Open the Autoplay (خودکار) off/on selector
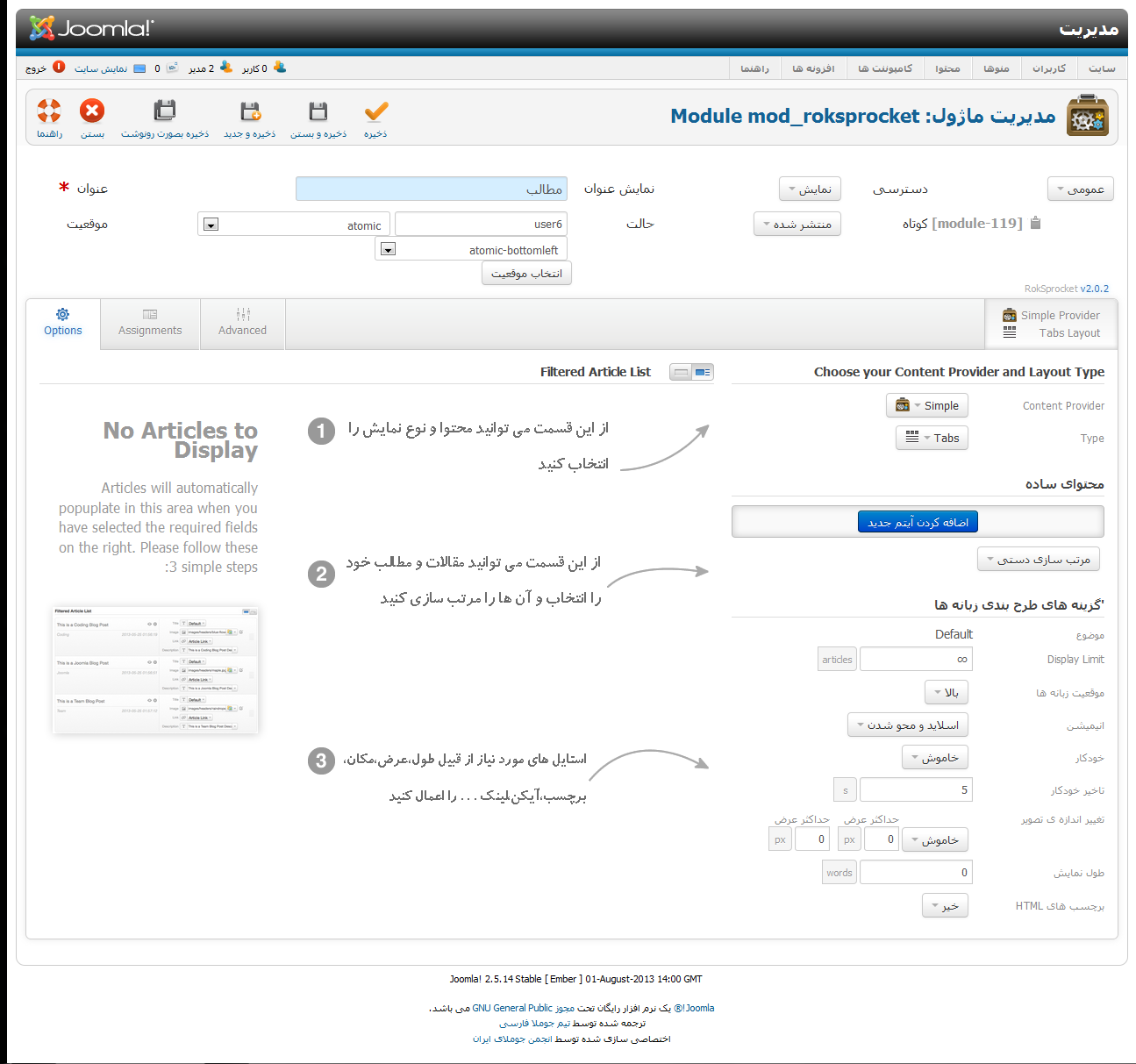Image resolution: width=1136 pixels, height=1064 pixels. click(x=934, y=758)
